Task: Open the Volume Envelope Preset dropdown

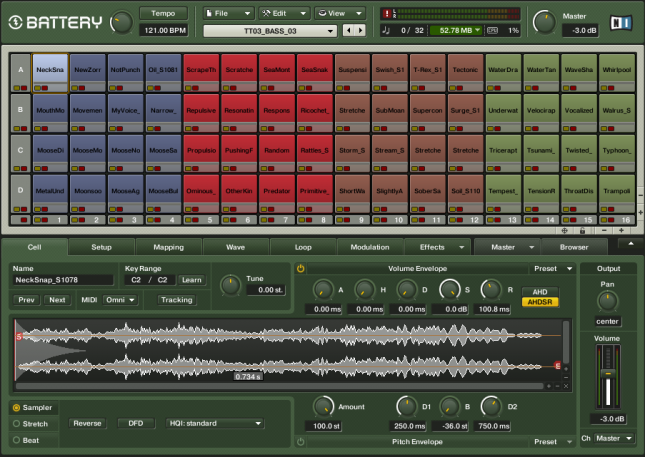Action: pyautogui.click(x=554, y=268)
